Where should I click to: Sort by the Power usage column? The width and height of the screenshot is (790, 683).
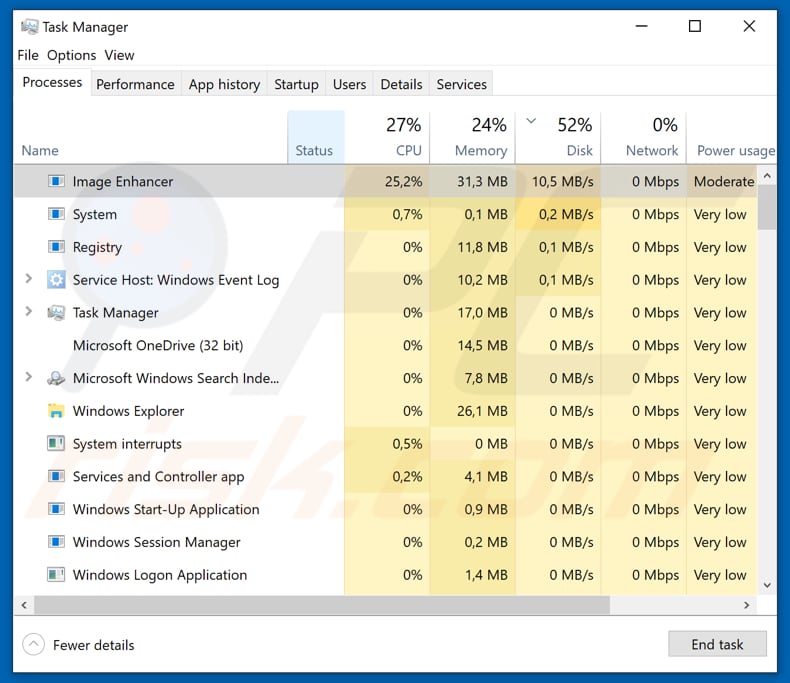731,137
